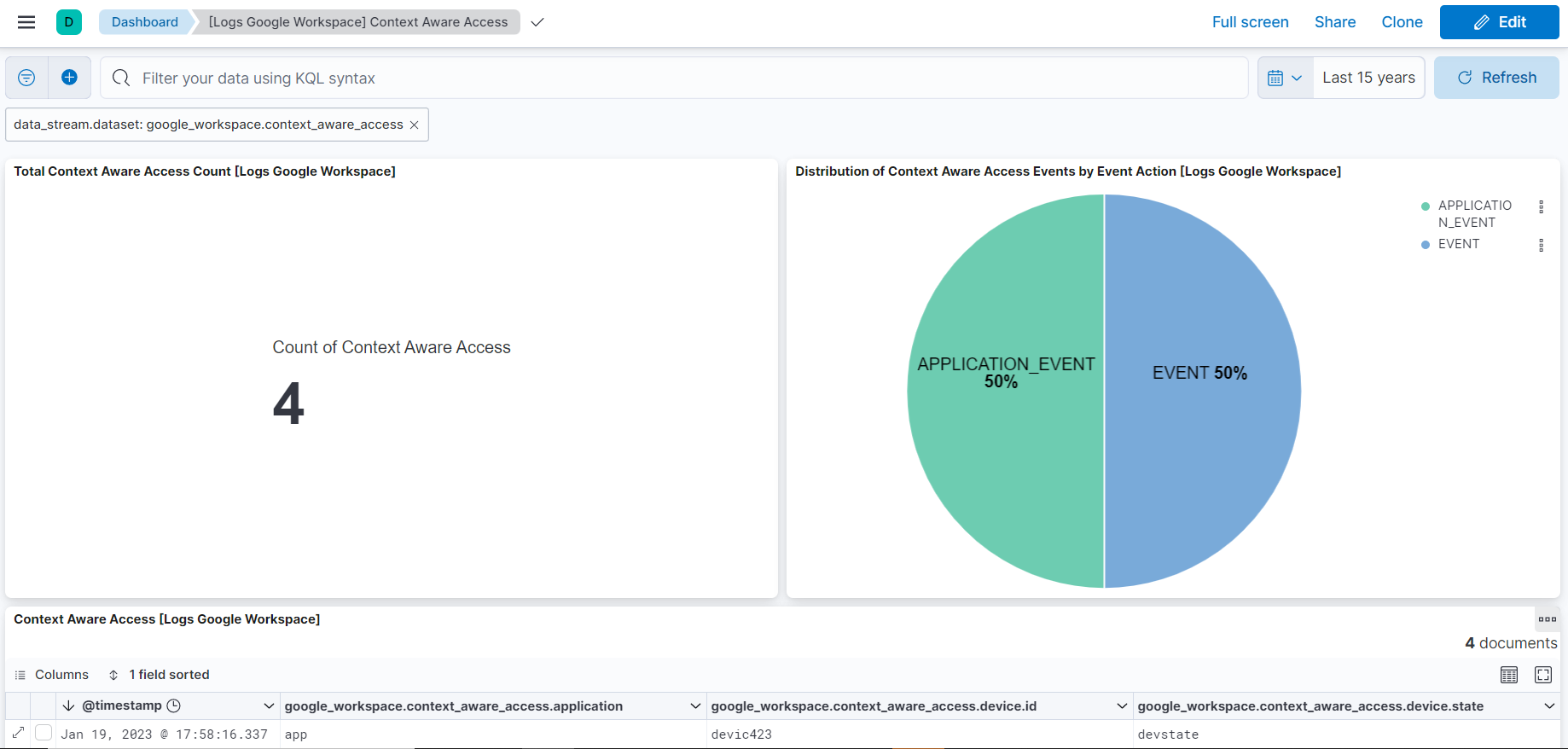The image size is (1568, 749).
Task: Open the date quick menu dropdown
Action: coord(1285,78)
